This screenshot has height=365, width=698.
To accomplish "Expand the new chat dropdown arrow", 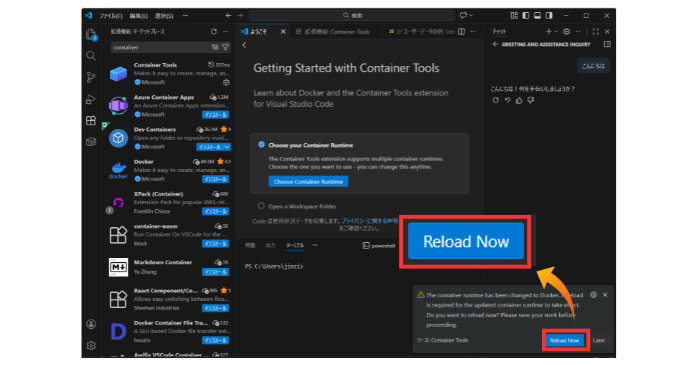I will pyautogui.click(x=556, y=32).
